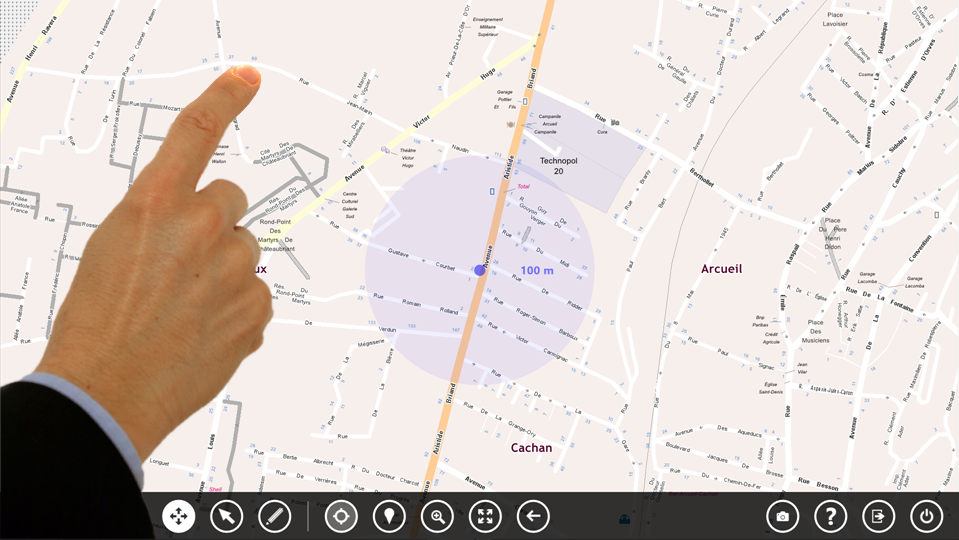Click the Total gas station marker
The image size is (959, 540).
click(493, 191)
